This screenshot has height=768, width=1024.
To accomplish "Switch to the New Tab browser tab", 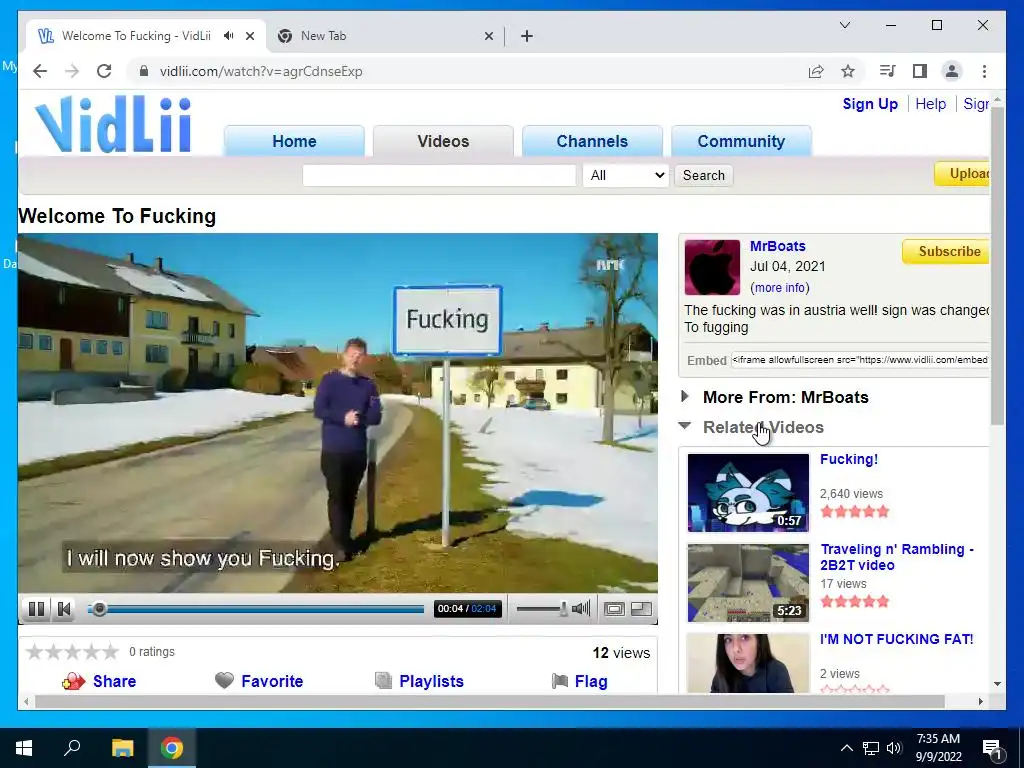I will pyautogui.click(x=385, y=36).
